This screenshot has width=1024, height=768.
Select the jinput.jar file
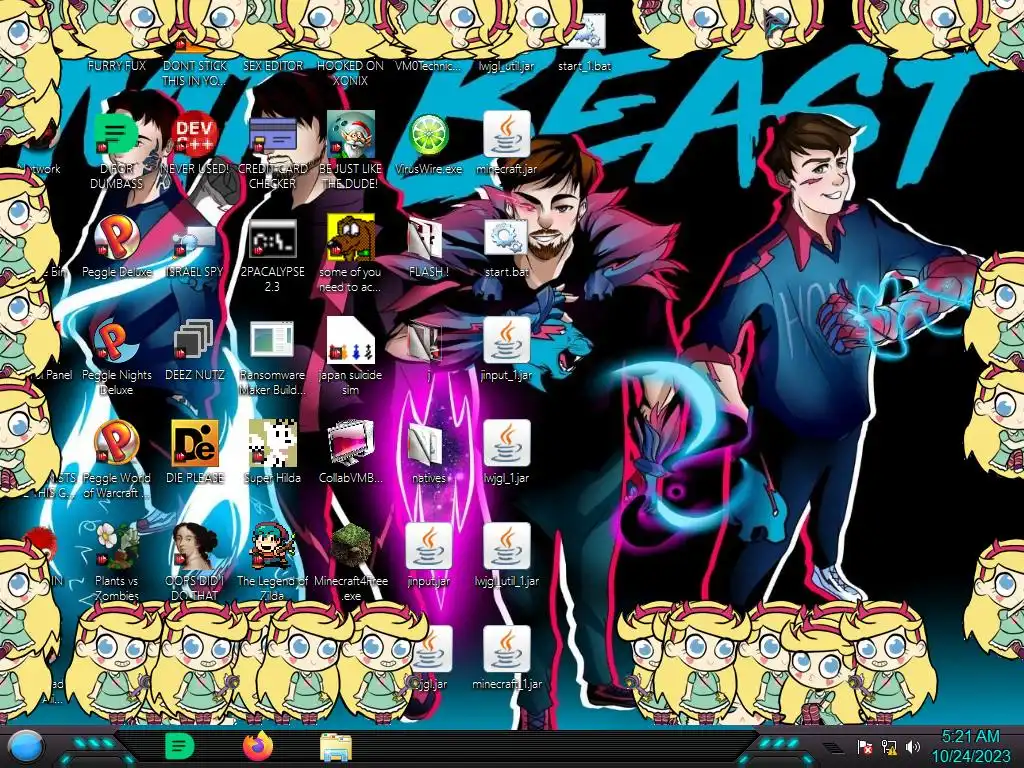tap(428, 546)
